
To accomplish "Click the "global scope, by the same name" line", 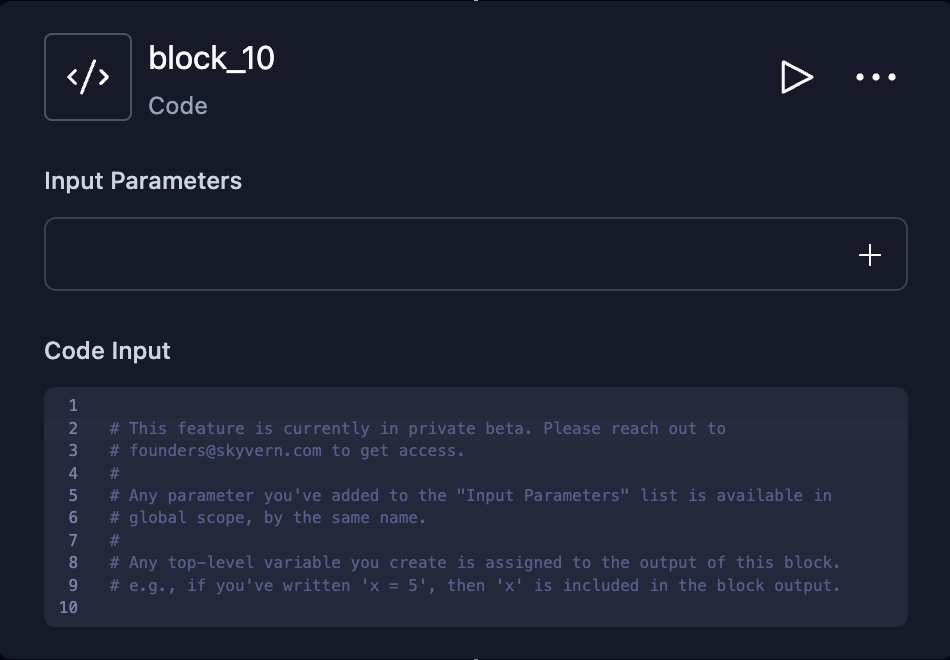I will pos(268,518).
